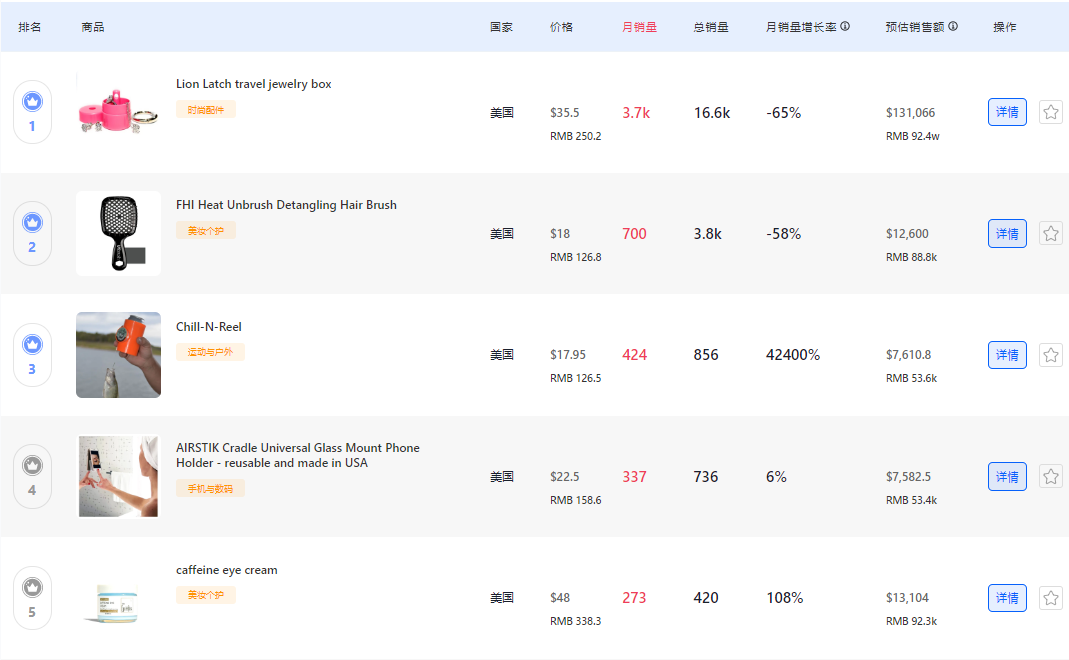Click info icon beside 预估销售额 header
The width and height of the screenshot is (1069, 660).
tap(953, 27)
